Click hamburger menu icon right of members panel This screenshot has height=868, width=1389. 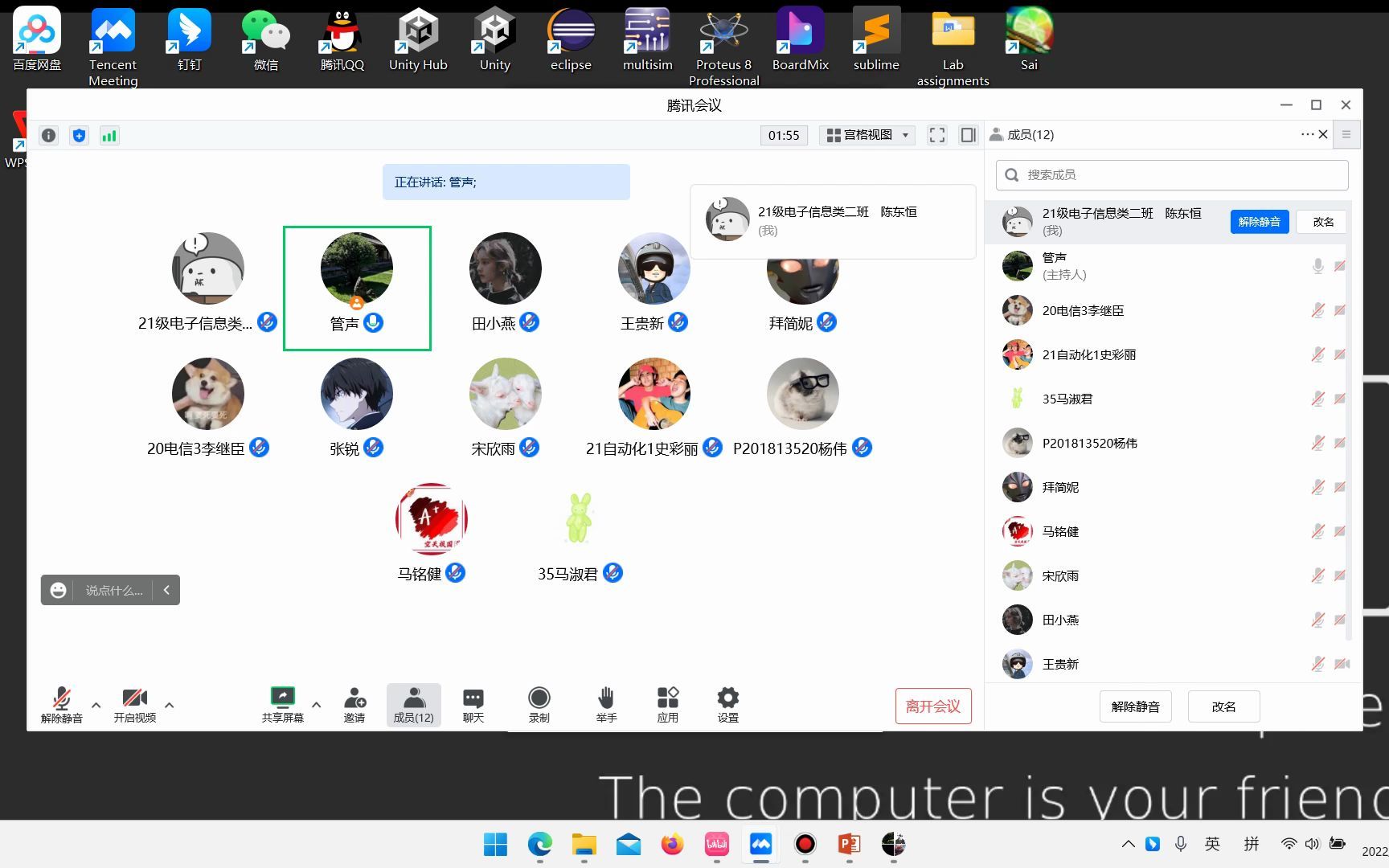click(x=1346, y=134)
